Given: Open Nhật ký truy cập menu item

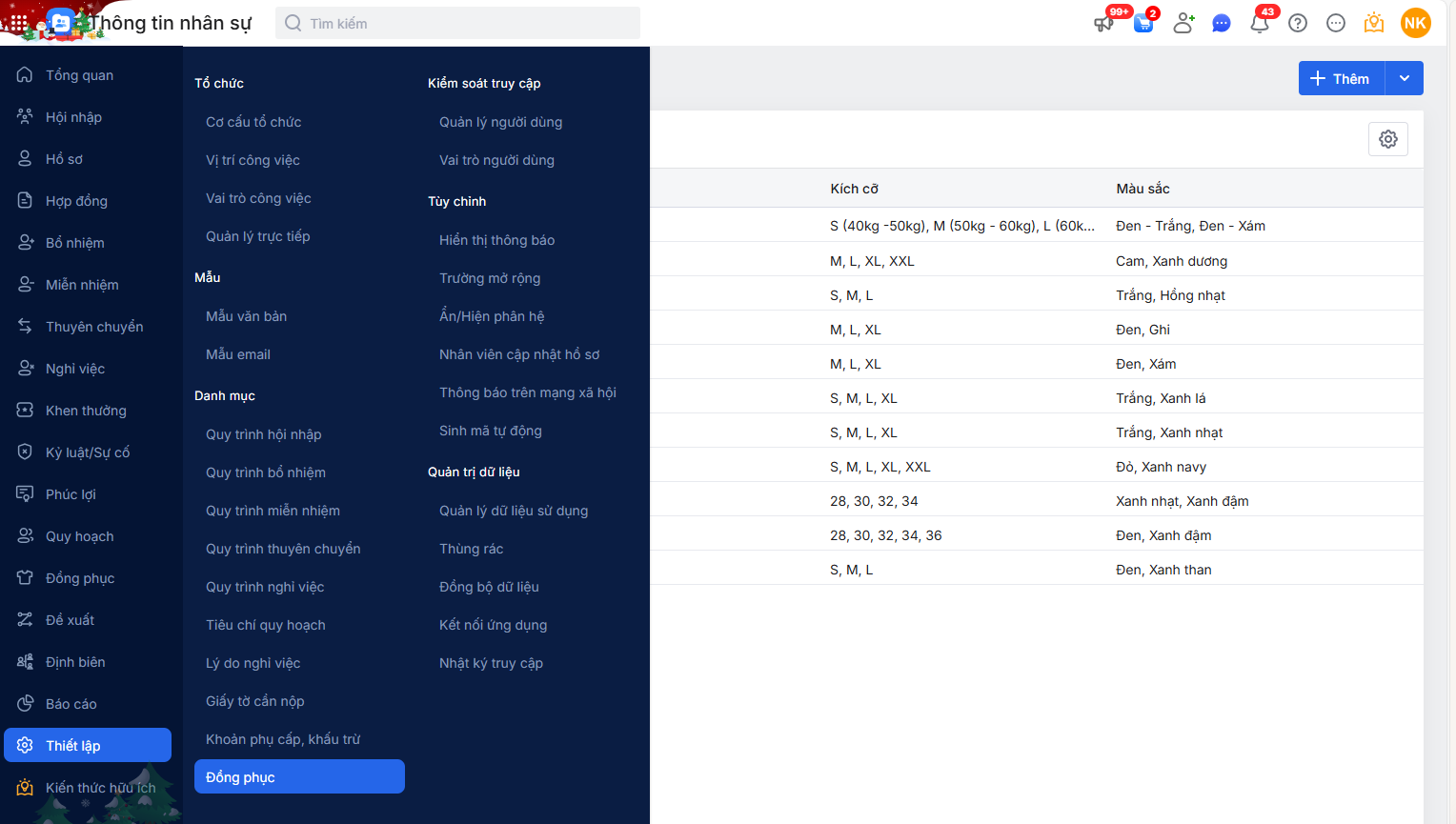Looking at the screenshot, I should [x=491, y=663].
